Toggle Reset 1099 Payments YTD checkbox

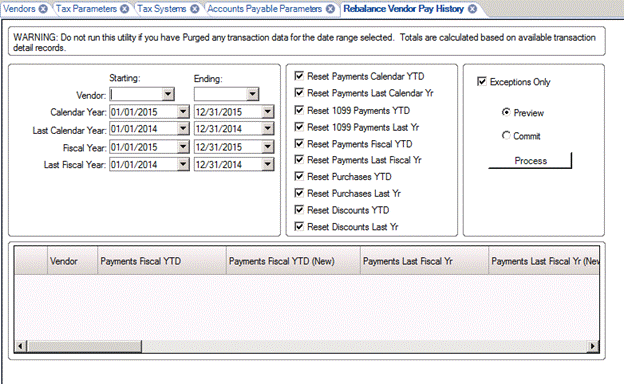(299, 110)
